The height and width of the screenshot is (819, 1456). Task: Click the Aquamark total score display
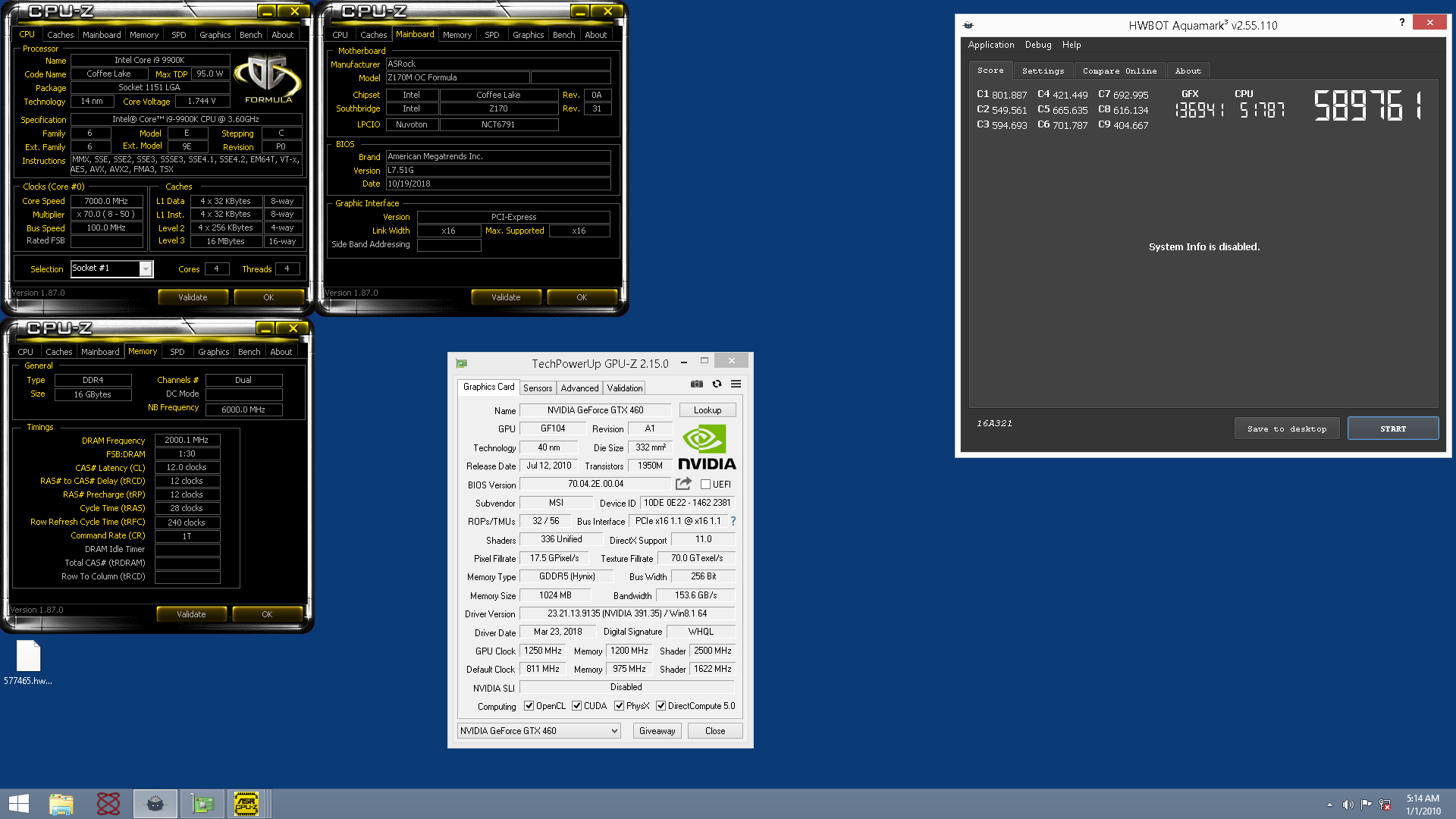click(1369, 105)
